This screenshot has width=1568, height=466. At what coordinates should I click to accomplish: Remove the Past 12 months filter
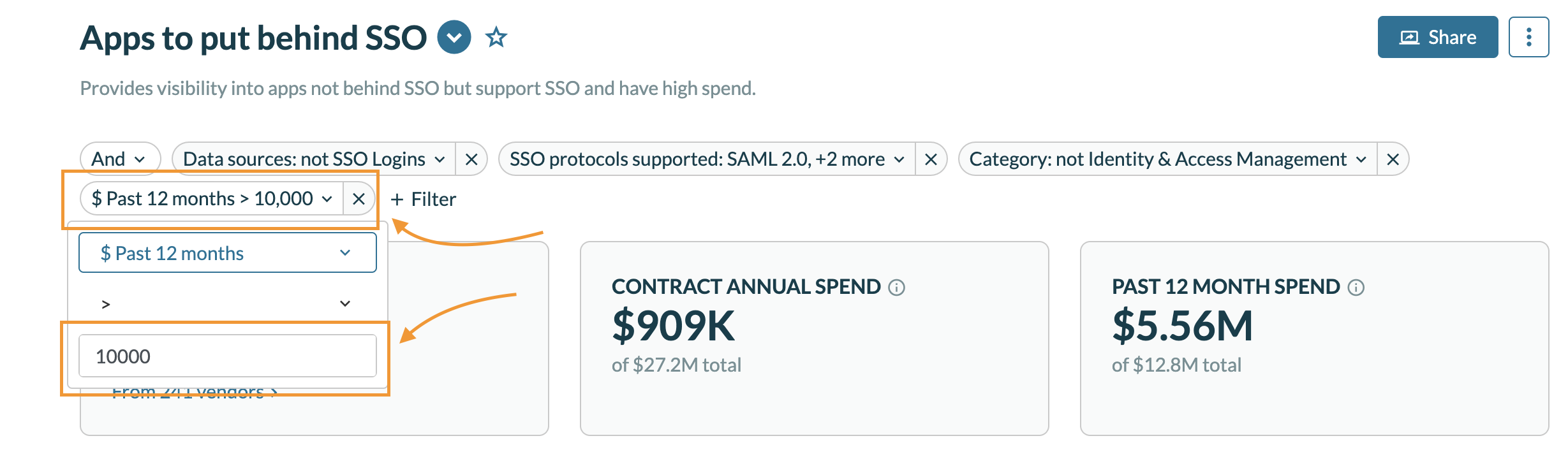coord(359,199)
